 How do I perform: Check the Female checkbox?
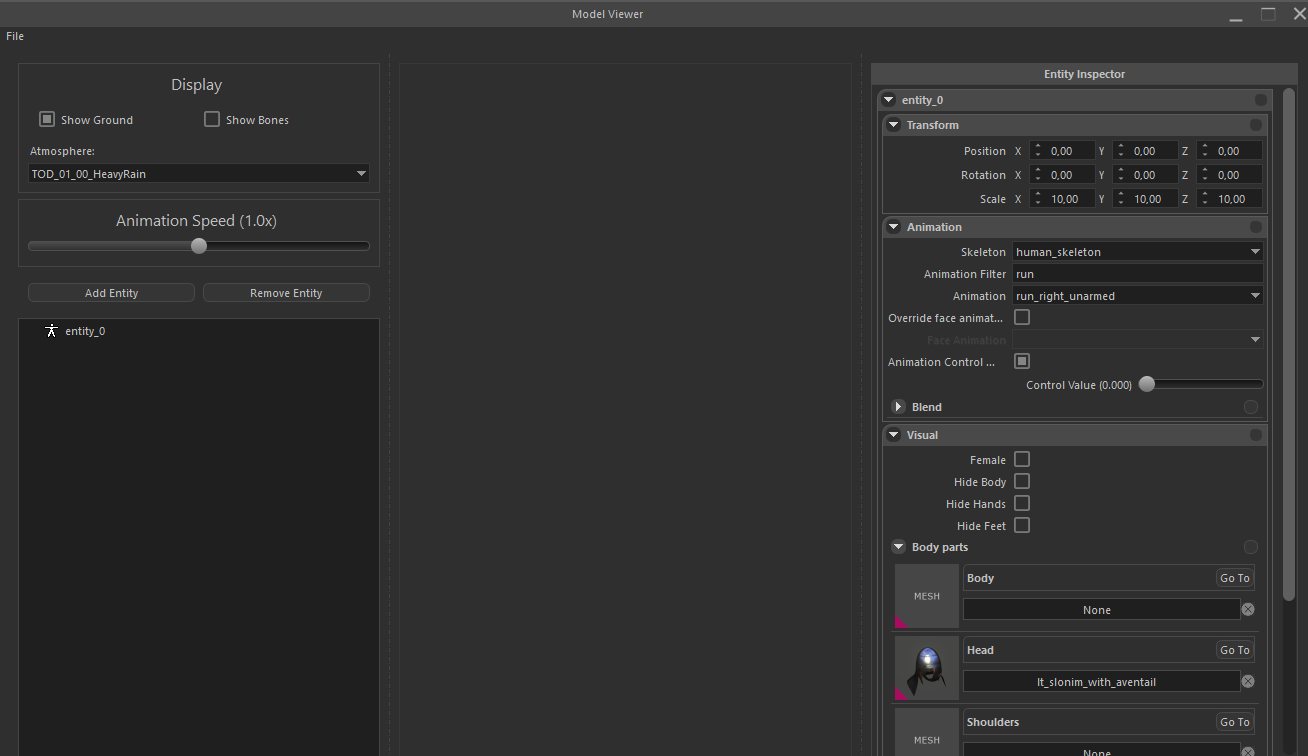(x=1021, y=460)
